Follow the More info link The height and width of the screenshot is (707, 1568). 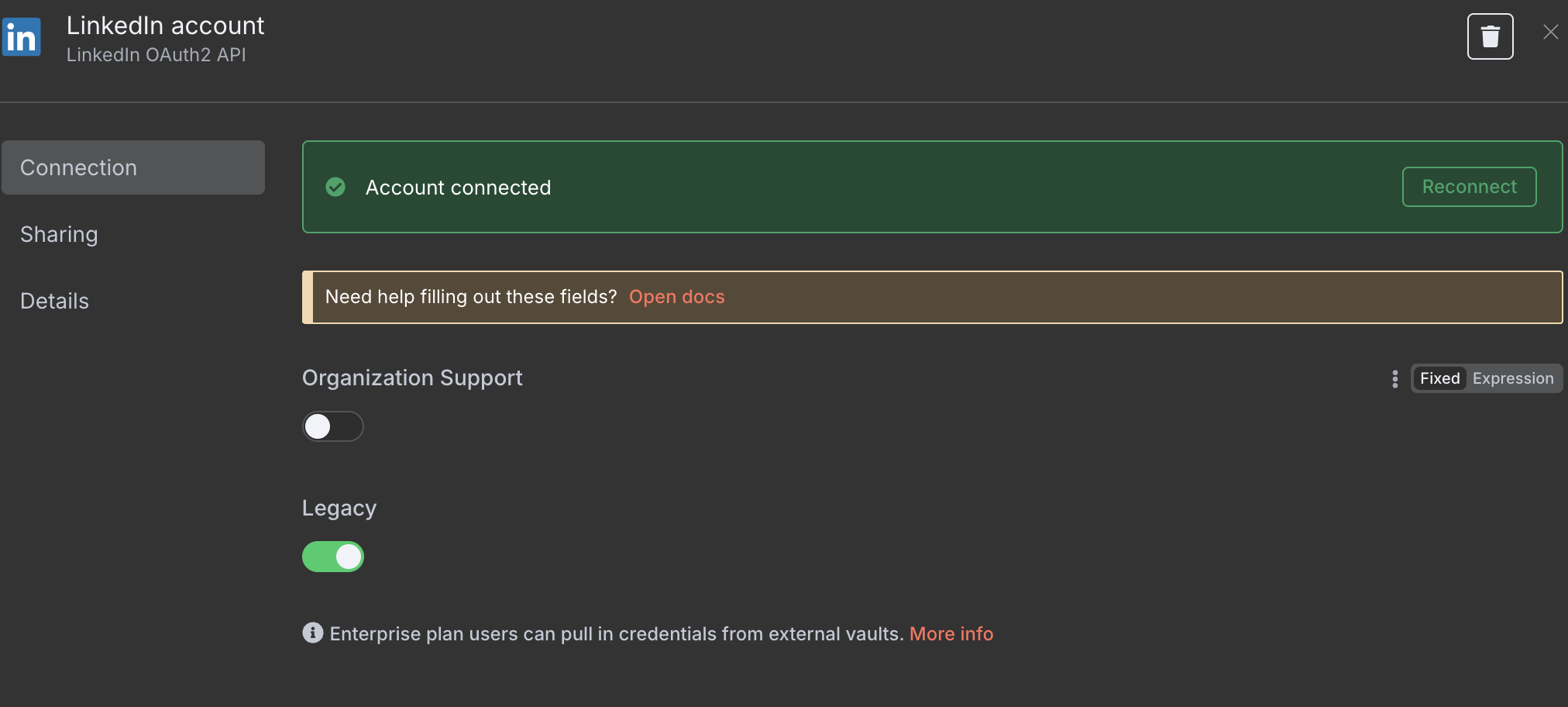tap(951, 633)
